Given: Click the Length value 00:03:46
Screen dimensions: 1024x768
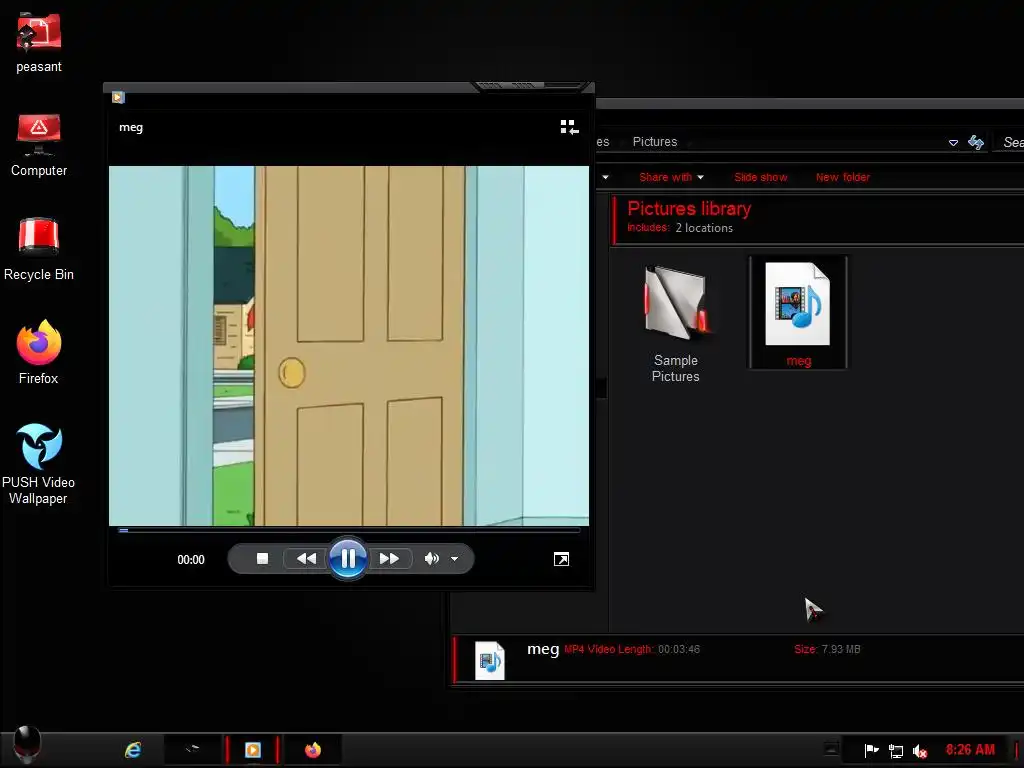Looking at the screenshot, I should coord(679,649).
